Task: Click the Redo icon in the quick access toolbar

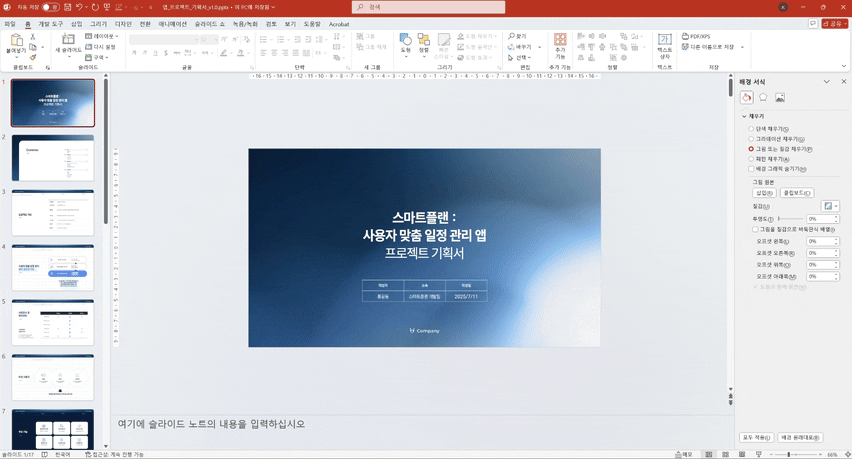Action: point(95,7)
